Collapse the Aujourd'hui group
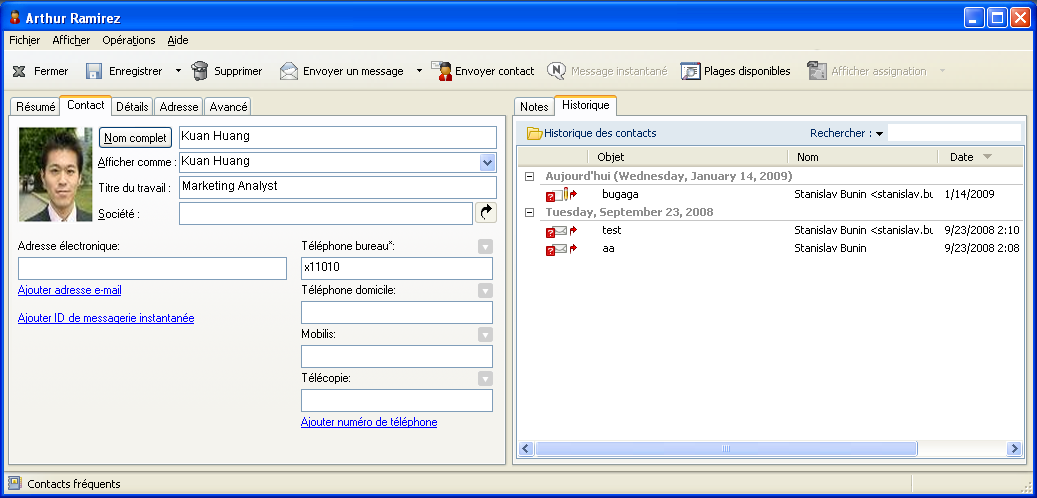Image resolution: width=1037 pixels, height=498 pixels. (529, 177)
